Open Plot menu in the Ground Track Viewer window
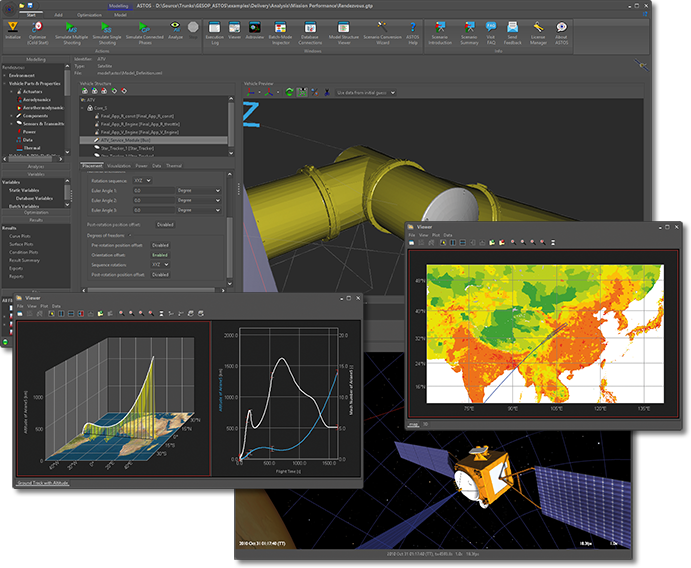The image size is (691, 568). pyautogui.click(x=44, y=306)
